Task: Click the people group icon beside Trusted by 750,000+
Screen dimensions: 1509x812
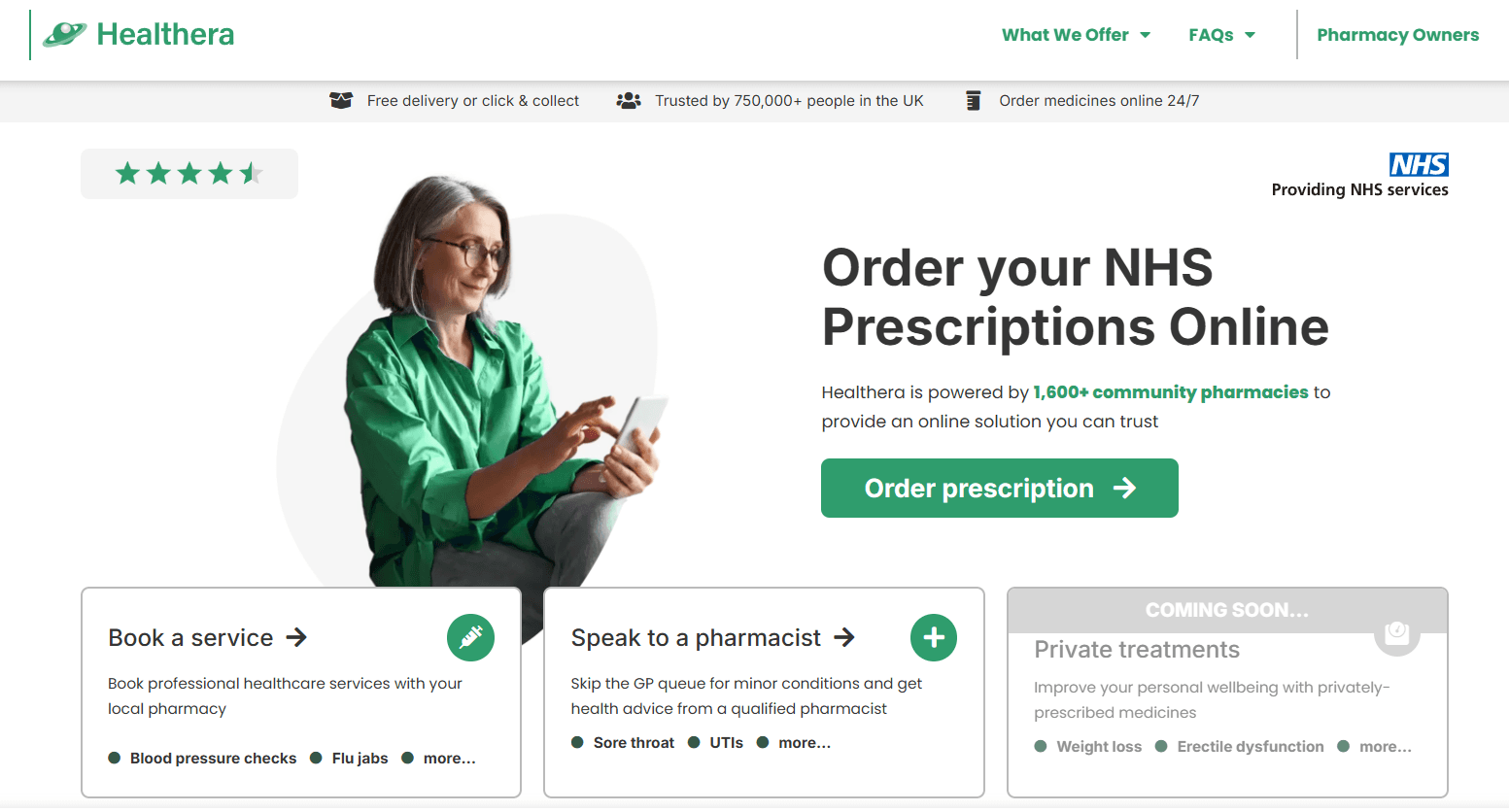Action: coord(629,100)
